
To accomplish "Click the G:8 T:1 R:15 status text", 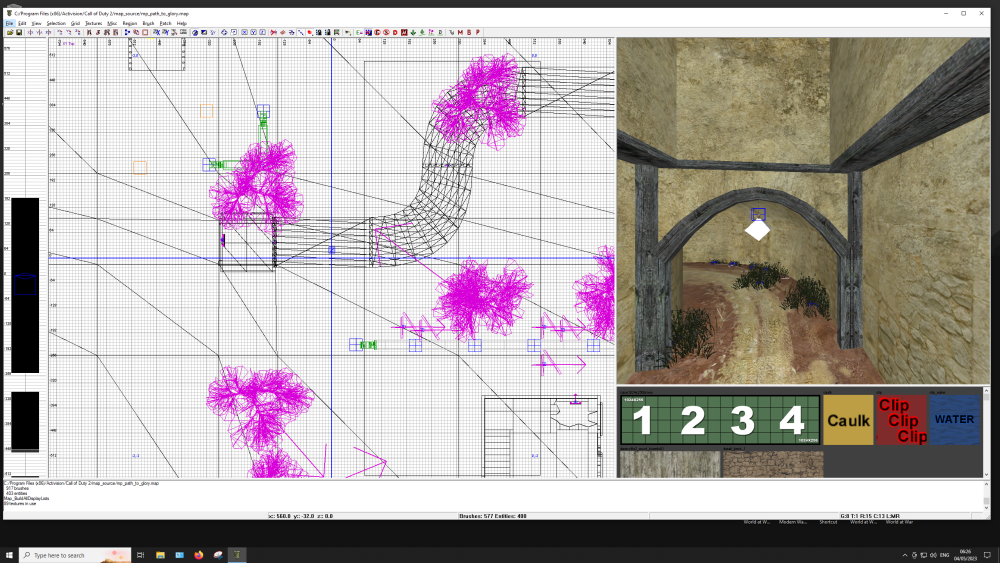I will [870, 516].
